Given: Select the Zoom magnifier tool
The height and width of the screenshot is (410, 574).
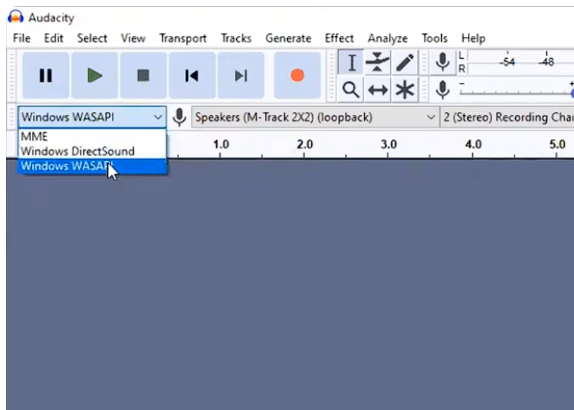Looking at the screenshot, I should (351, 90).
